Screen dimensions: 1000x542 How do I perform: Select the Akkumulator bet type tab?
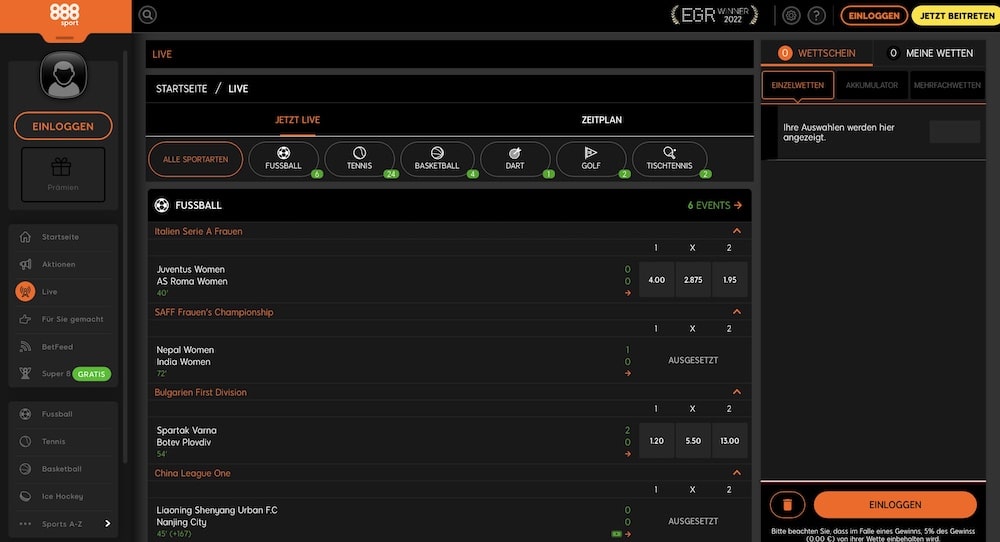872,85
